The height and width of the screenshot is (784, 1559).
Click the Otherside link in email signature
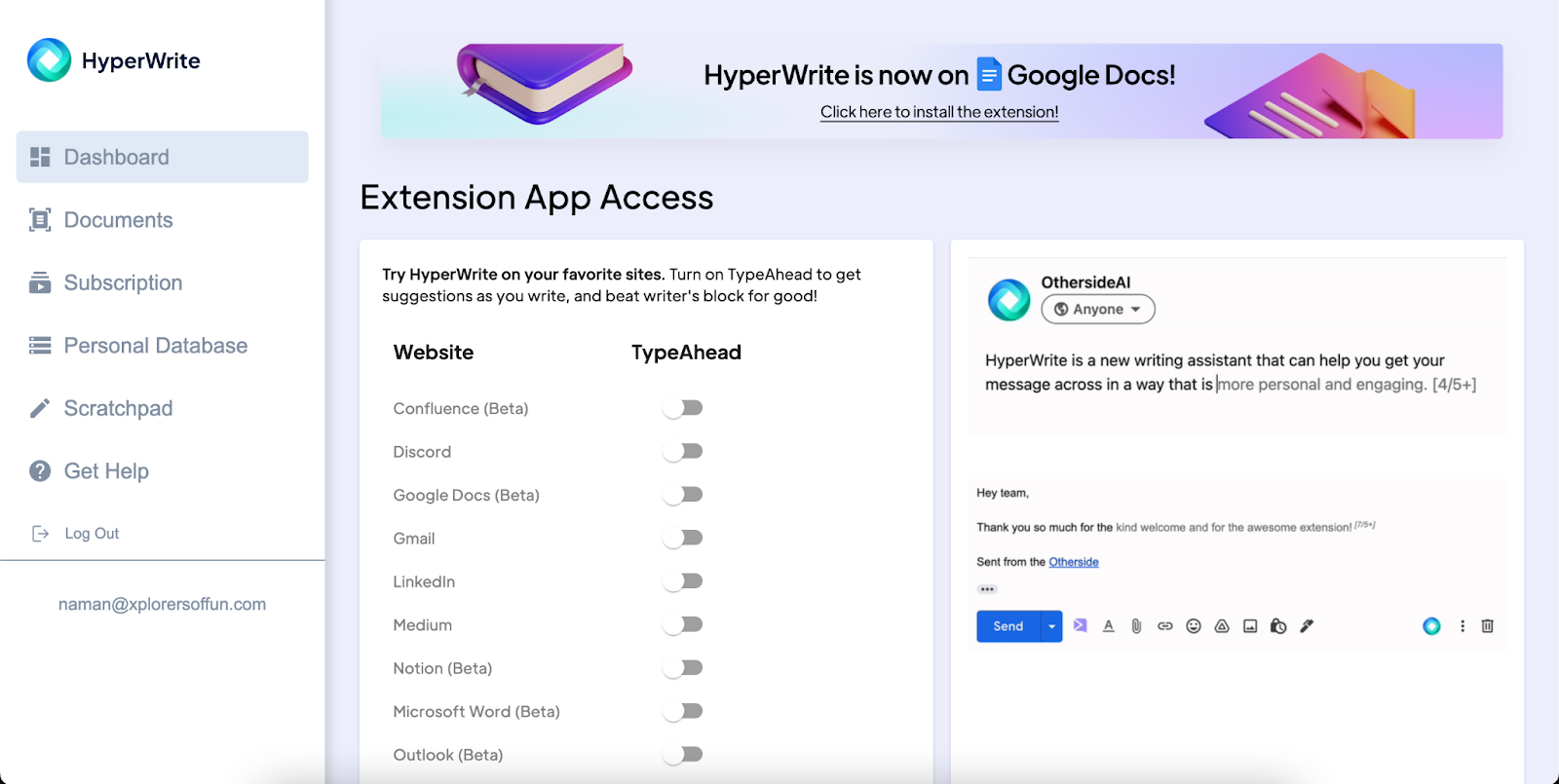(x=1074, y=562)
